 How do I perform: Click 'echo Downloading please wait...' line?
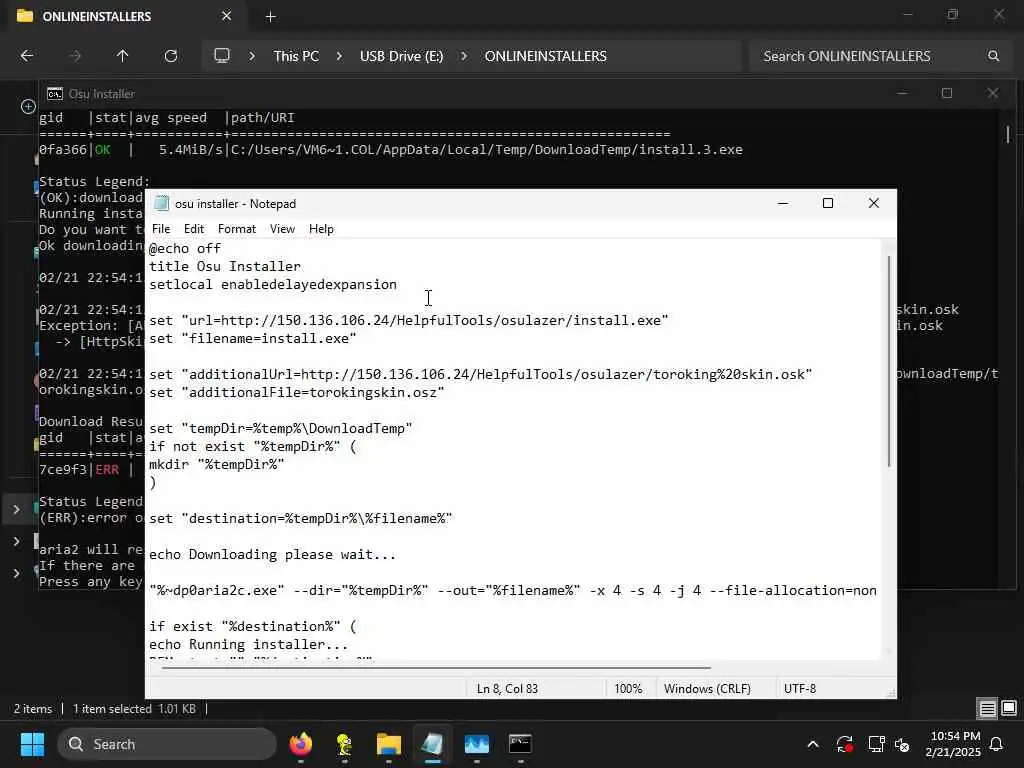(272, 554)
